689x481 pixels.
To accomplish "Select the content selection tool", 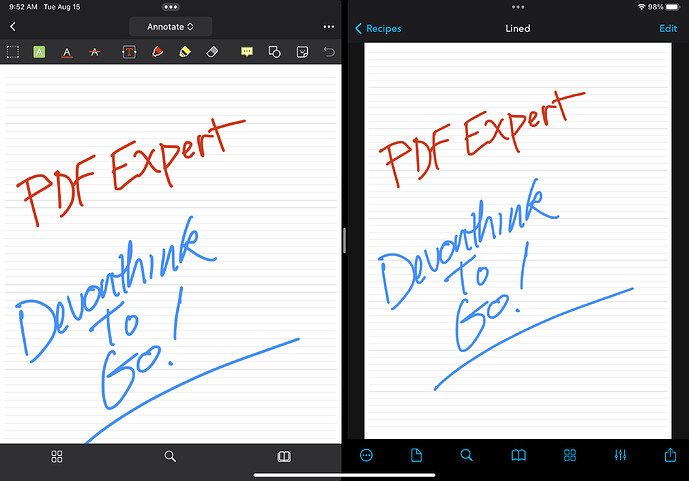I will point(13,52).
